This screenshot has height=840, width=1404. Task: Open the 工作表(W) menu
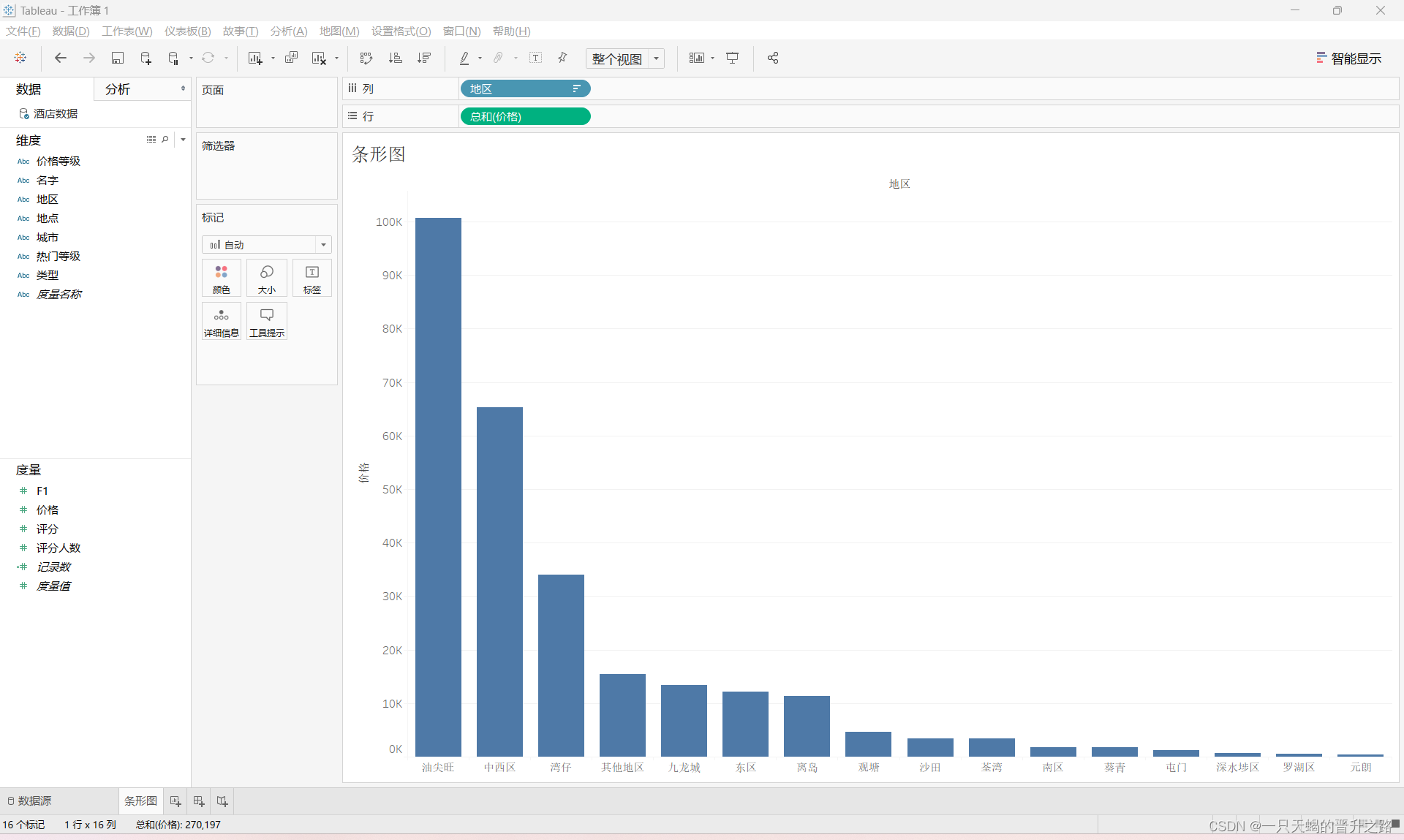point(127,31)
